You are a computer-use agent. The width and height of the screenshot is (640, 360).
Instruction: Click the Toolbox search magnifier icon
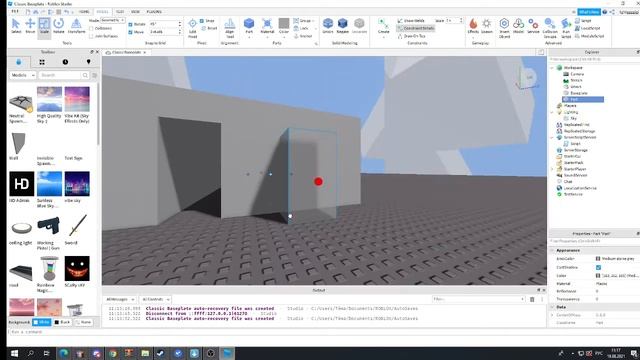pyautogui.click(x=85, y=75)
